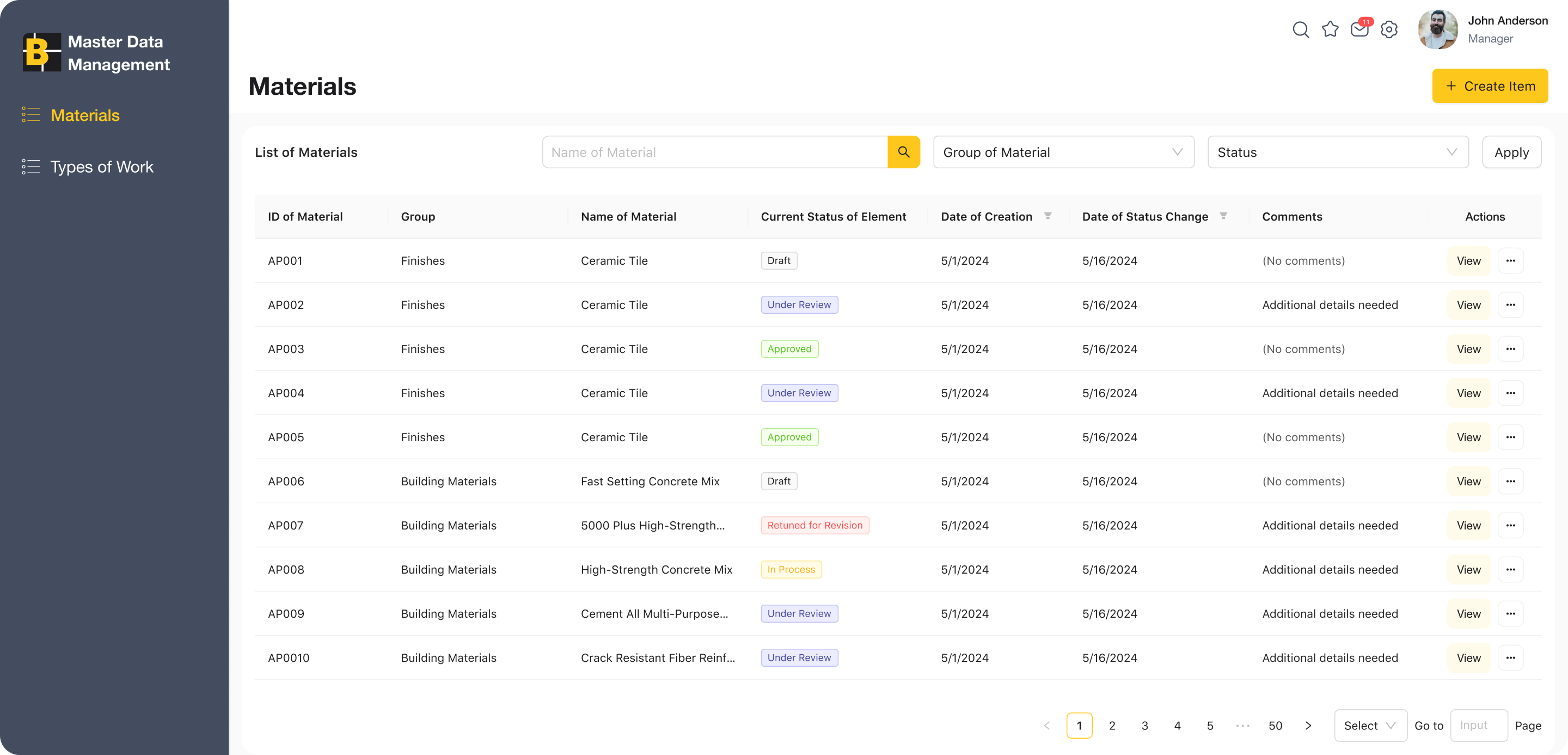Viewport: 1568px width, 755px height.
Task: Click High-Strength Concrete Mix name cell
Action: tap(656, 570)
